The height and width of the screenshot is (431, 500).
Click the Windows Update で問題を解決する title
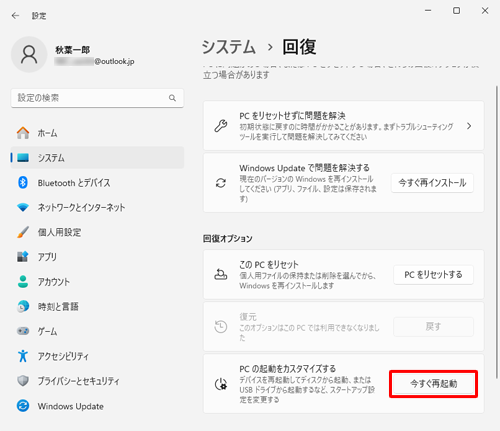tap(304, 168)
